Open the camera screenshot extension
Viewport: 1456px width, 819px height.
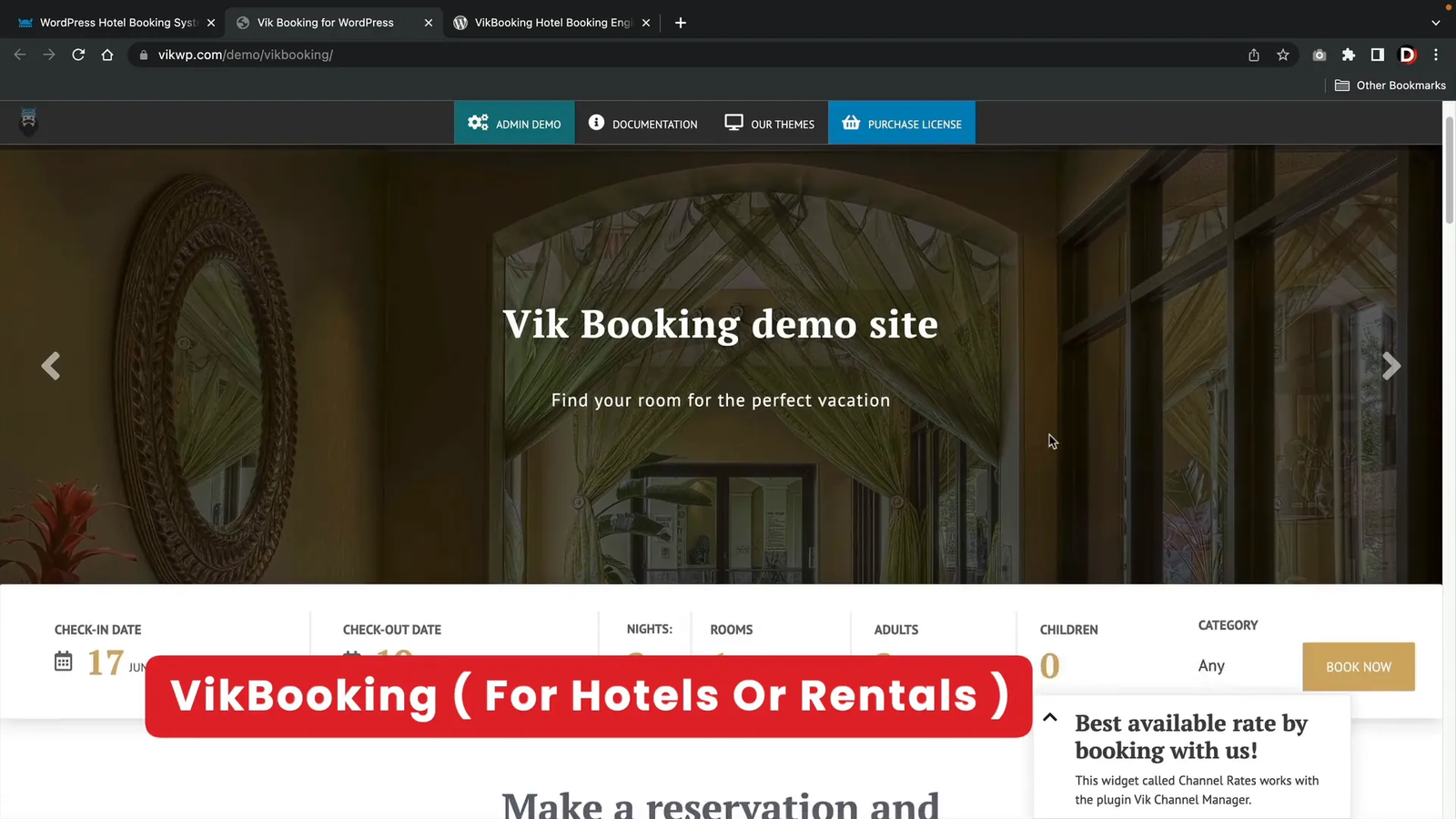pos(1319,55)
